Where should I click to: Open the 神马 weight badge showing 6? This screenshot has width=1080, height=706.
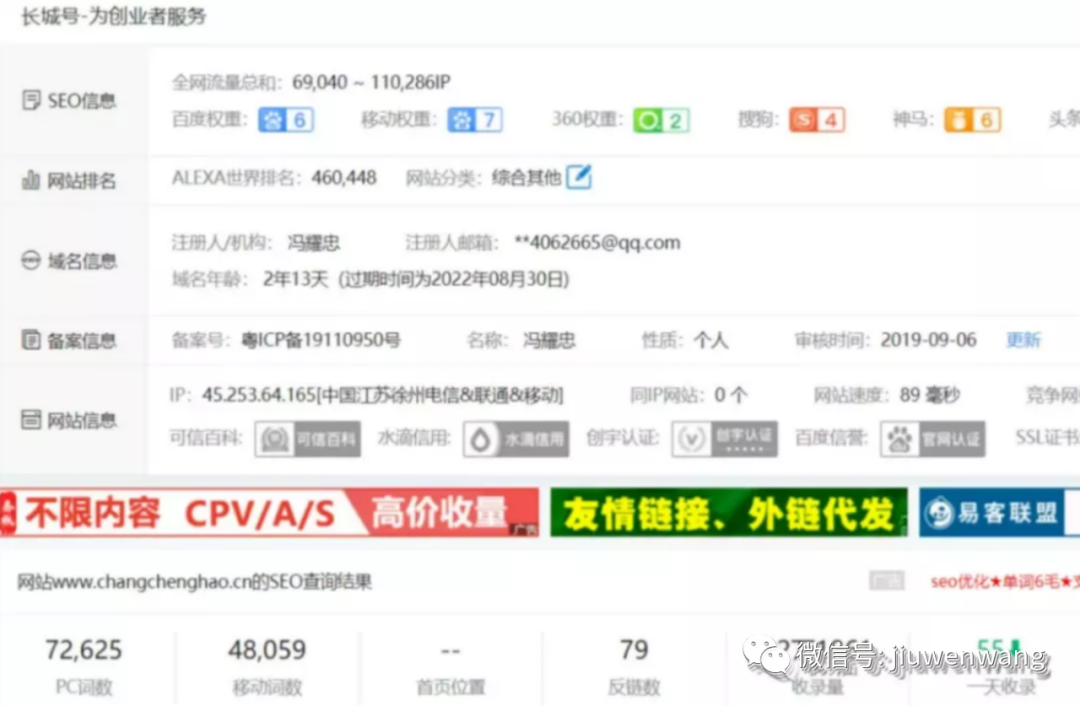point(972,120)
